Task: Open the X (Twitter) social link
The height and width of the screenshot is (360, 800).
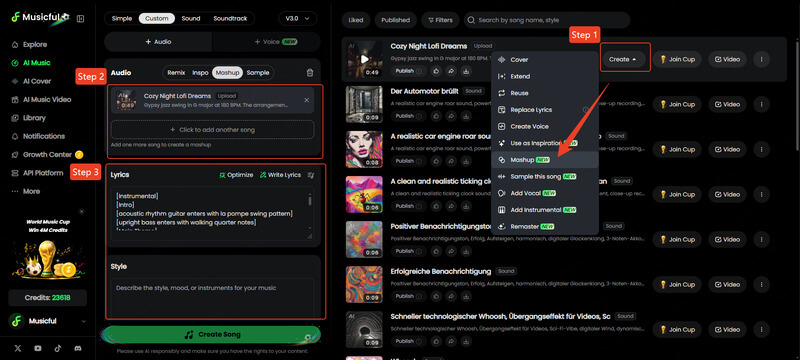Action: (18, 348)
